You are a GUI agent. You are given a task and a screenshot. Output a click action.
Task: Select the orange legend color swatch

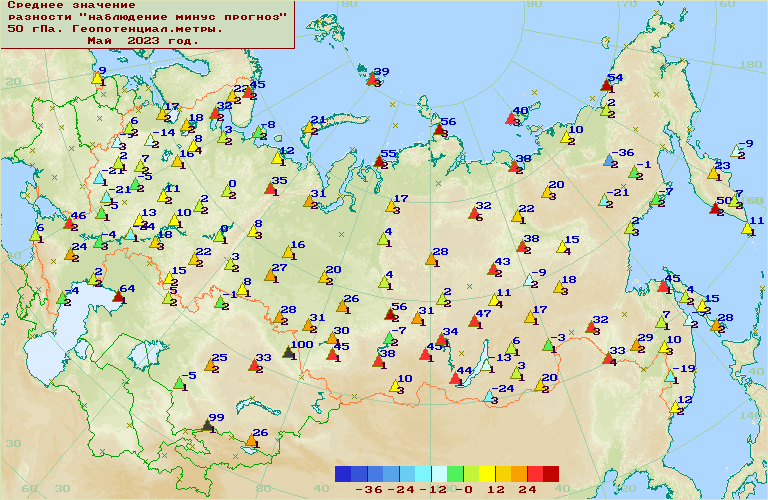pos(519,474)
